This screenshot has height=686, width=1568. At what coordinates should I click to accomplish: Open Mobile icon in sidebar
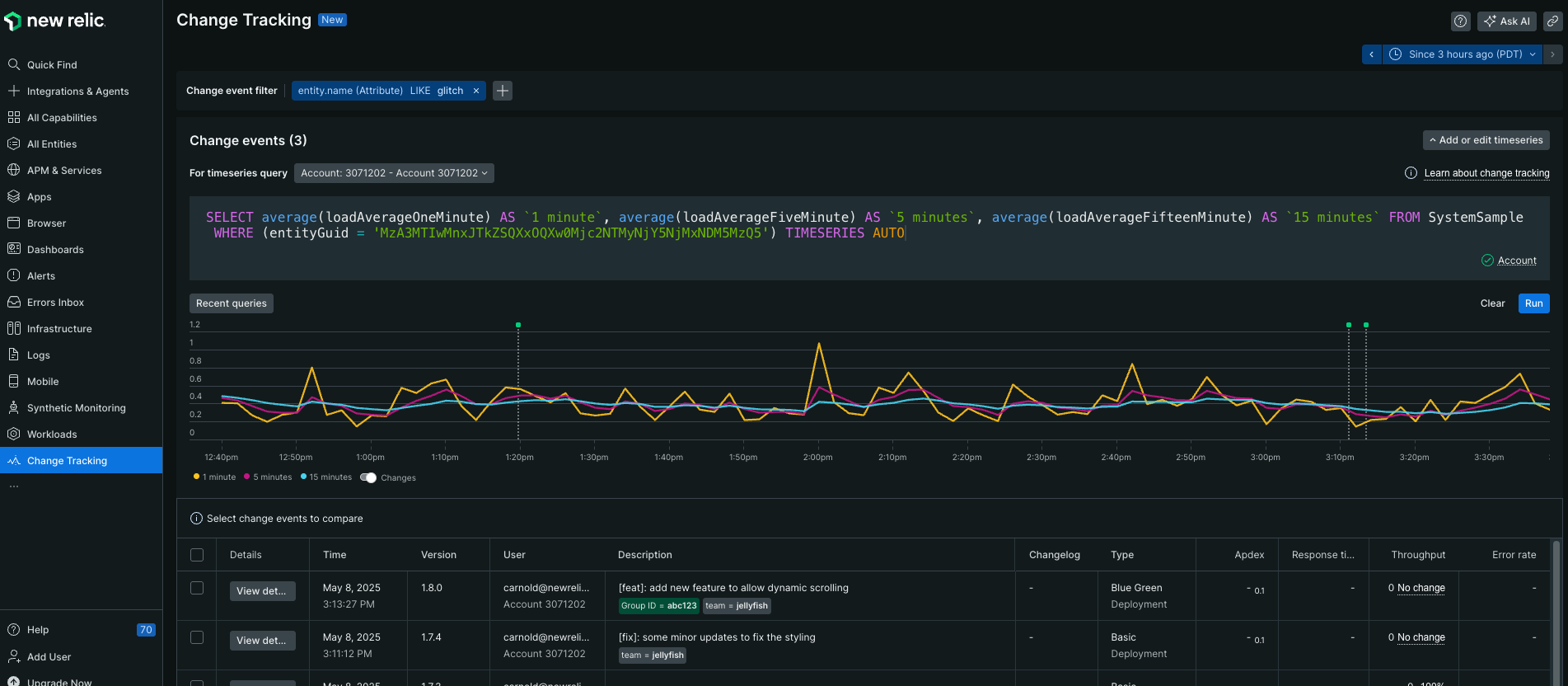tap(14, 381)
